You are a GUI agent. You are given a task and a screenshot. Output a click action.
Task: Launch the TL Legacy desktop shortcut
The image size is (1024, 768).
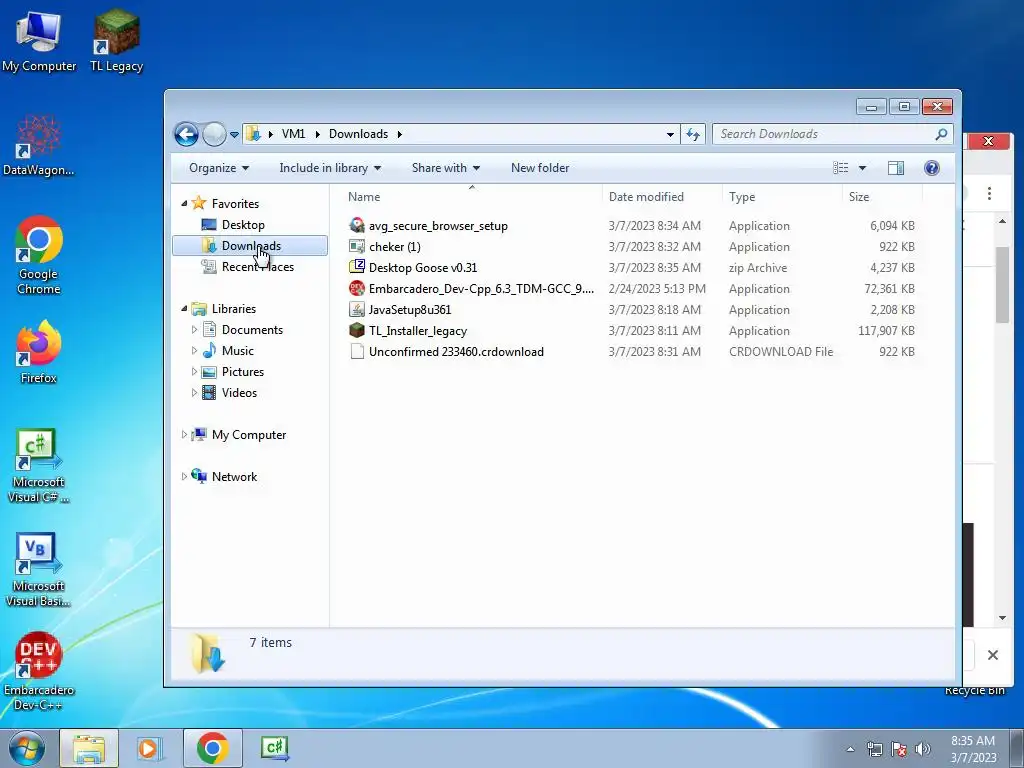click(116, 42)
